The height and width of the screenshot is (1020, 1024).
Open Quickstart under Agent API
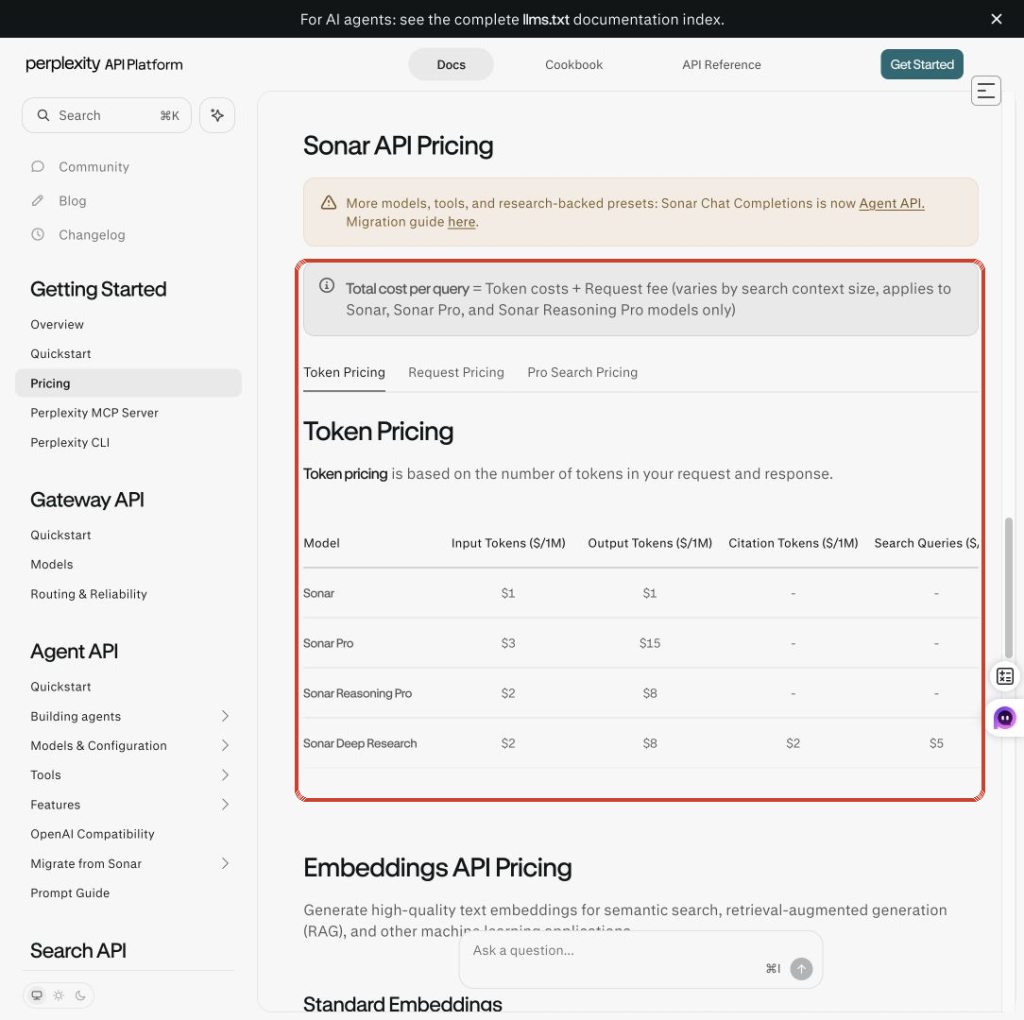(61, 687)
